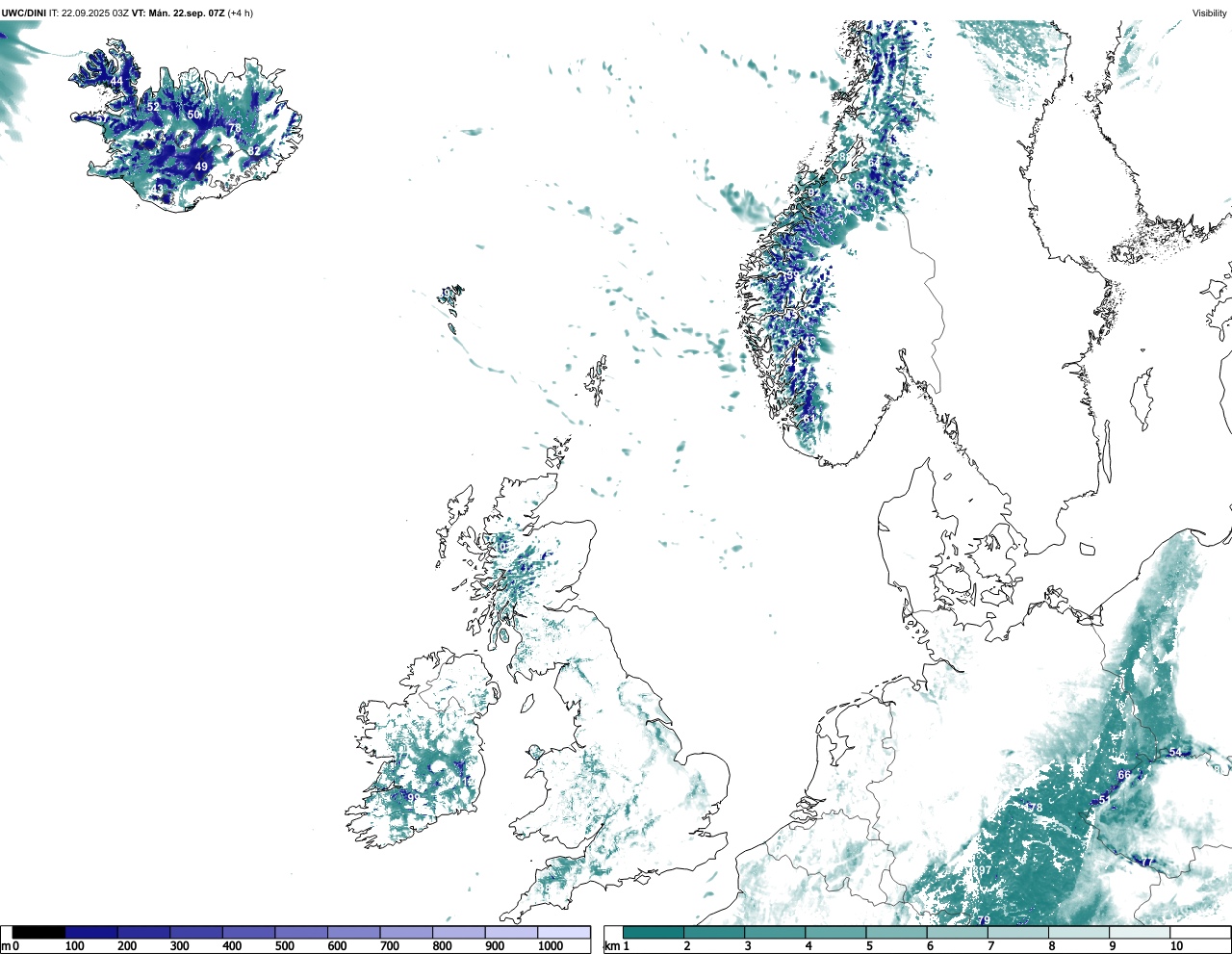Click the '99' value over Ireland
The image size is (1232, 954).
(x=413, y=797)
